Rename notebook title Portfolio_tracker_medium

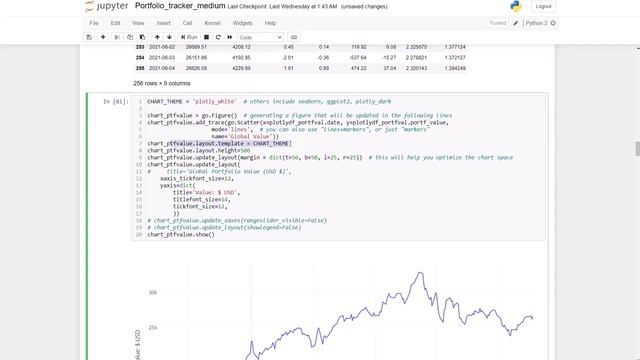[x=180, y=6]
